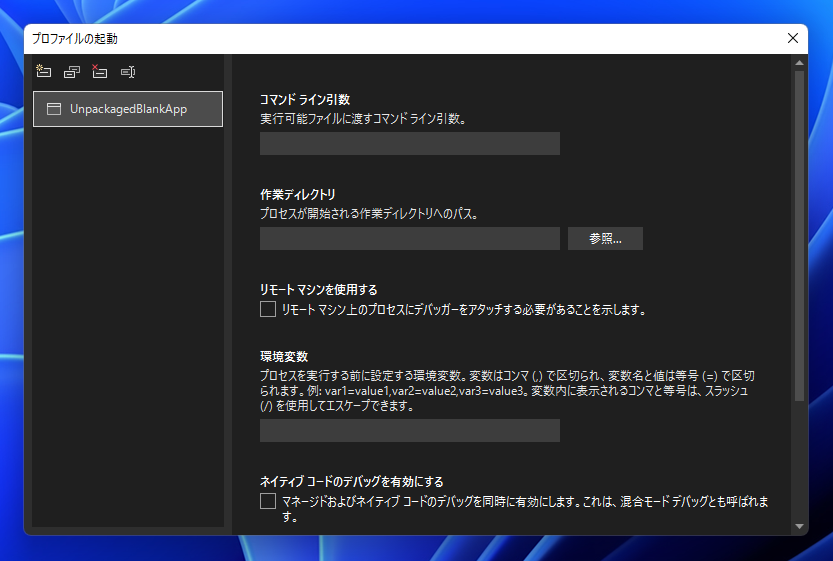
Task: Create a new launch profile
Action: point(44,71)
